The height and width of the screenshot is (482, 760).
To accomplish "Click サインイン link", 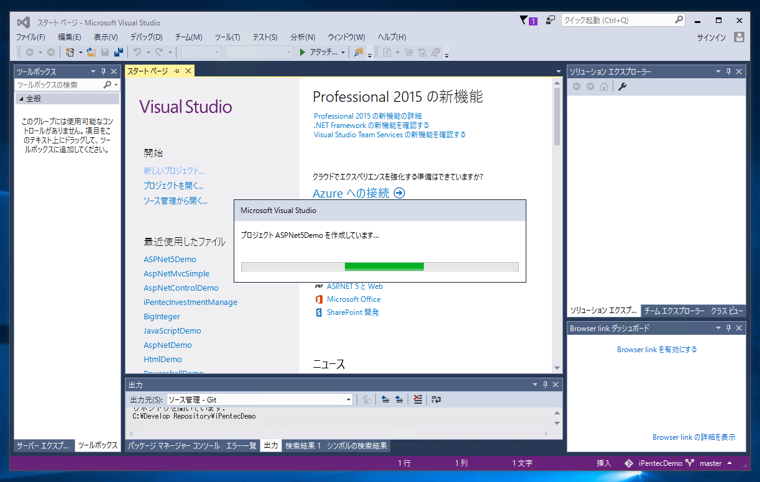I will [711, 37].
